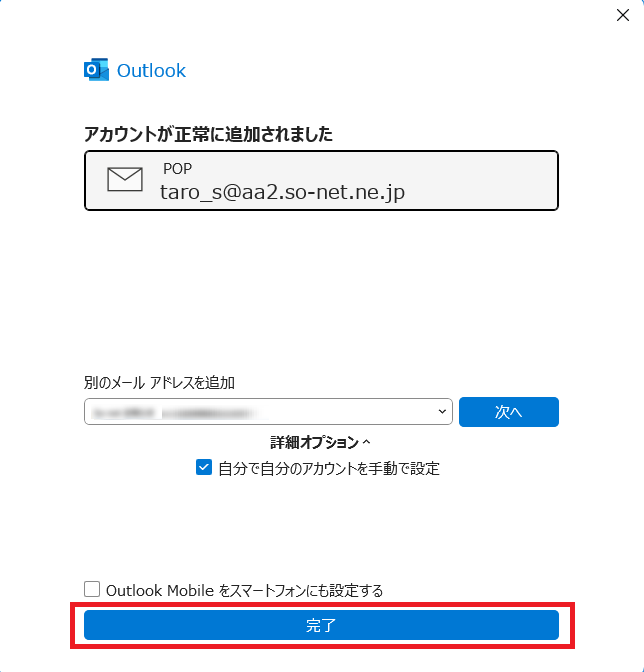Enable Outlook Mobile をスマートフォンにも設定する checkbox
This screenshot has width=644, height=672.
[92, 589]
